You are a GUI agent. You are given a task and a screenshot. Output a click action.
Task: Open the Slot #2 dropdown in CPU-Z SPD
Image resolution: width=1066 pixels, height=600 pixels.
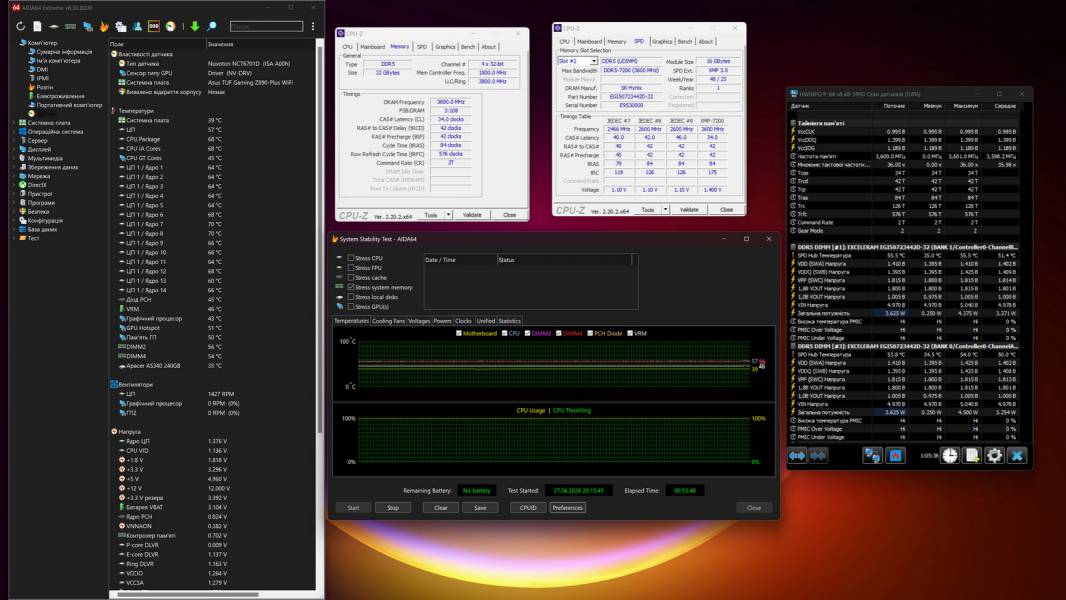(x=594, y=61)
